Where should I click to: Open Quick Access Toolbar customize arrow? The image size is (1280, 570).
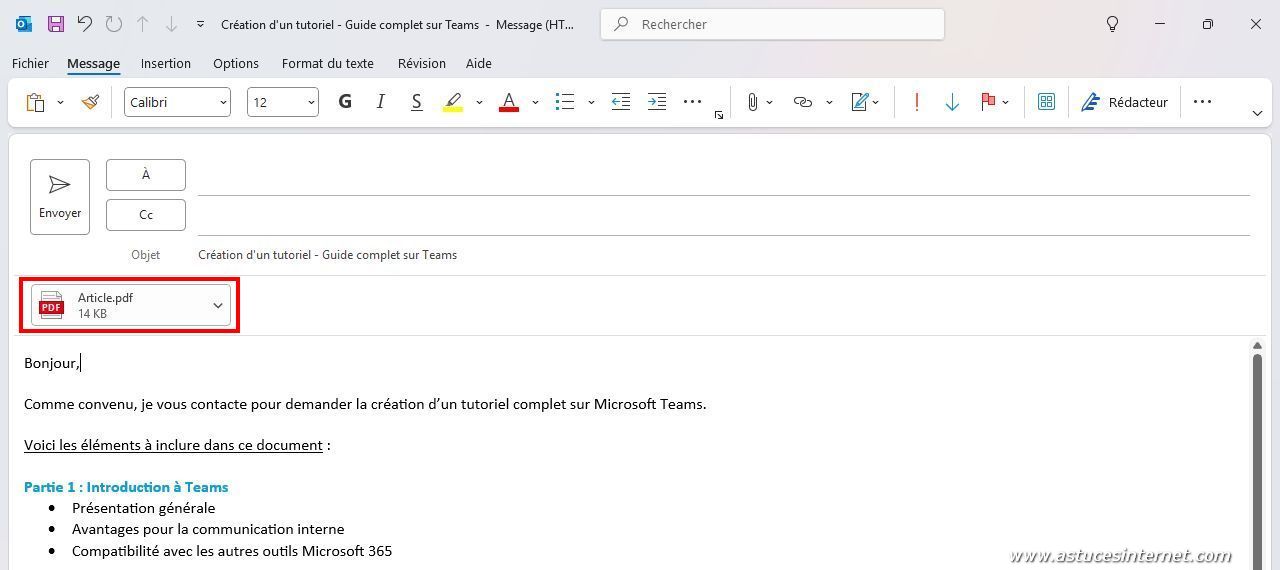[200, 24]
